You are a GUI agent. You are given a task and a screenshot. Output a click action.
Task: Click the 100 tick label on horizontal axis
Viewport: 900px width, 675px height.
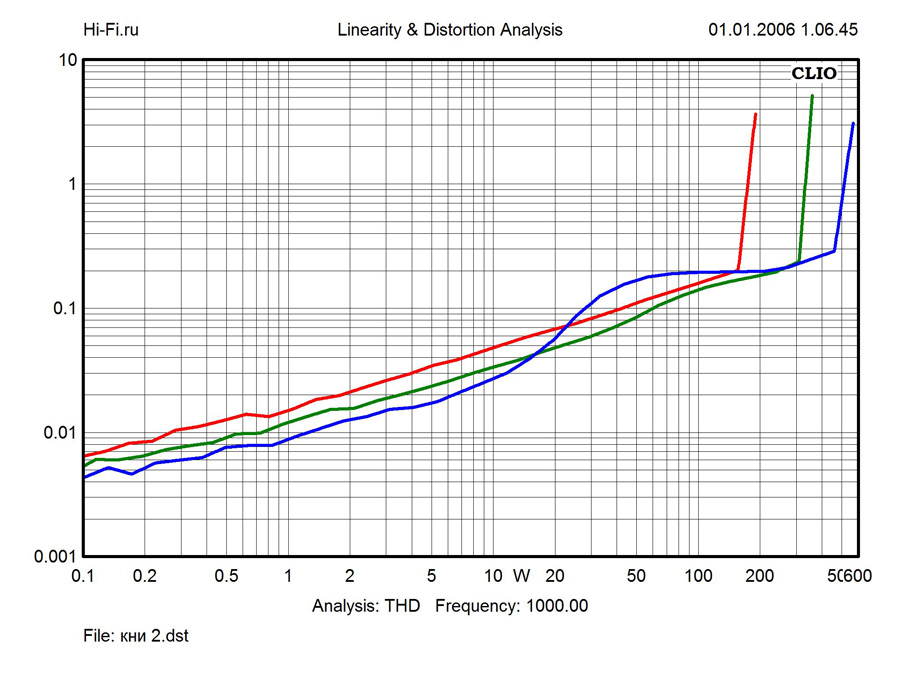pyautogui.click(x=698, y=576)
